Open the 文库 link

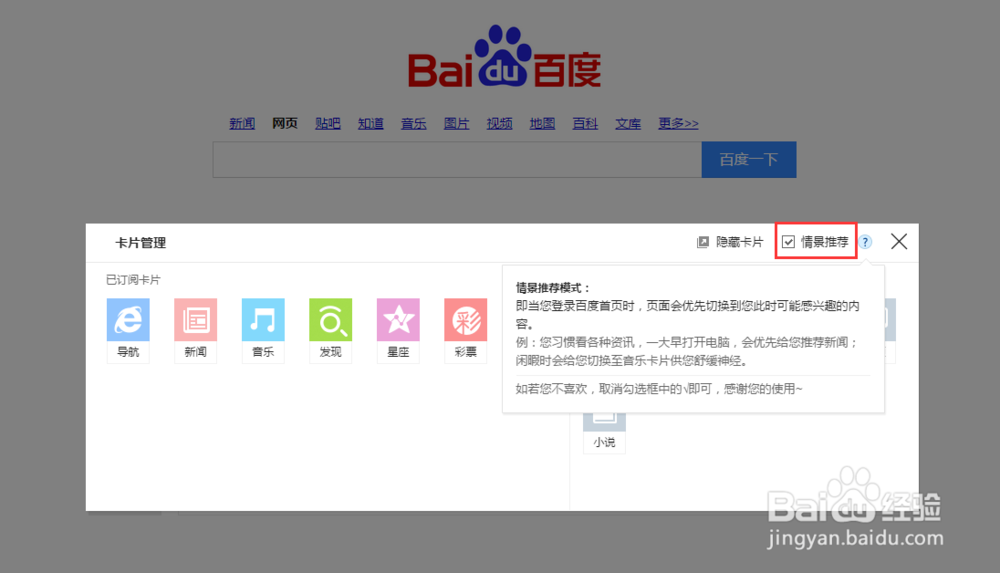click(628, 123)
